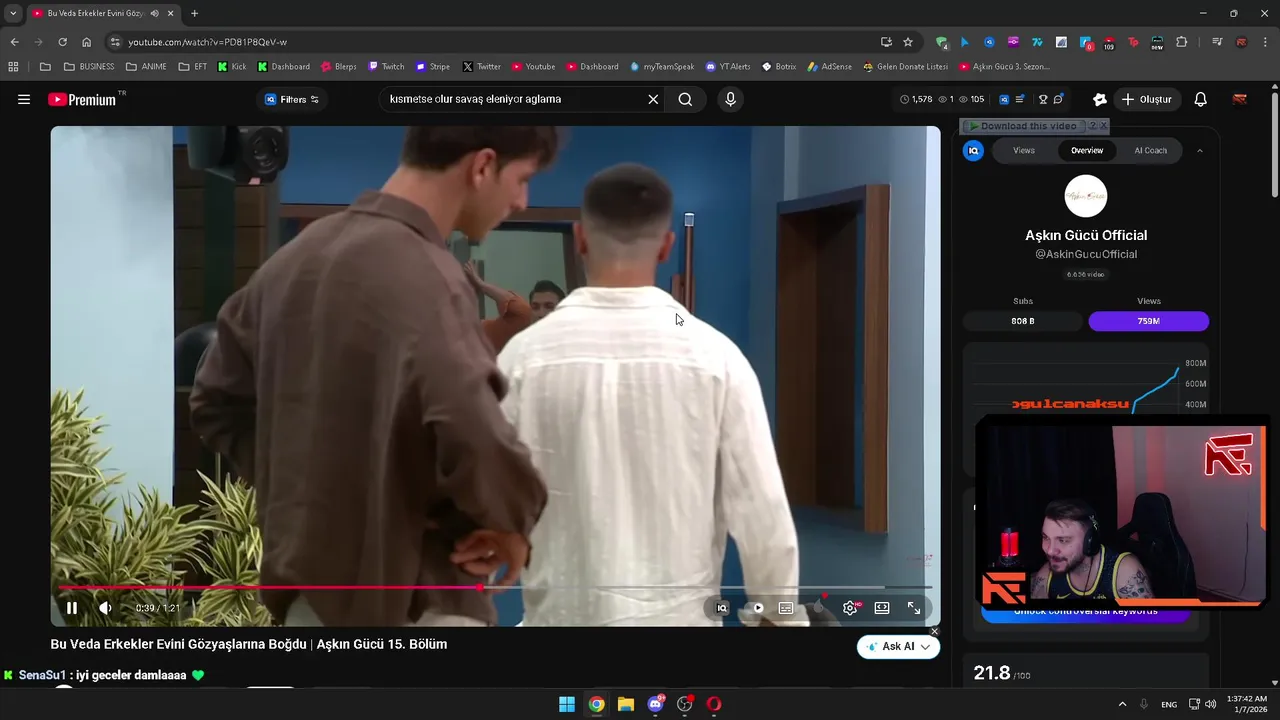The image size is (1280, 720).
Task: Bookmark this page with the star icon
Action: 908,42
